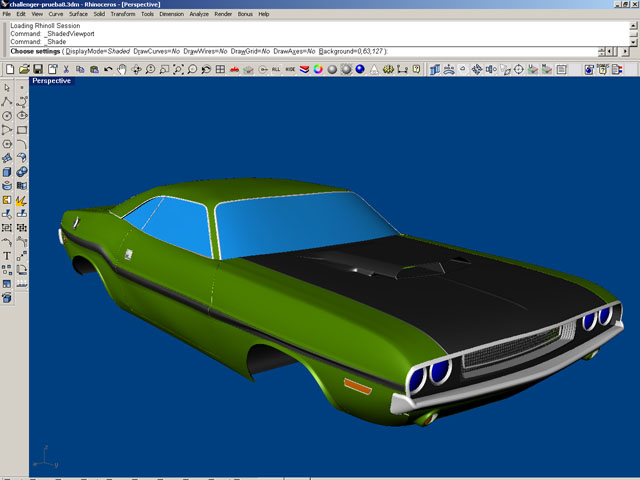Open the Transform menu
The height and width of the screenshot is (480, 640).
[123, 14]
